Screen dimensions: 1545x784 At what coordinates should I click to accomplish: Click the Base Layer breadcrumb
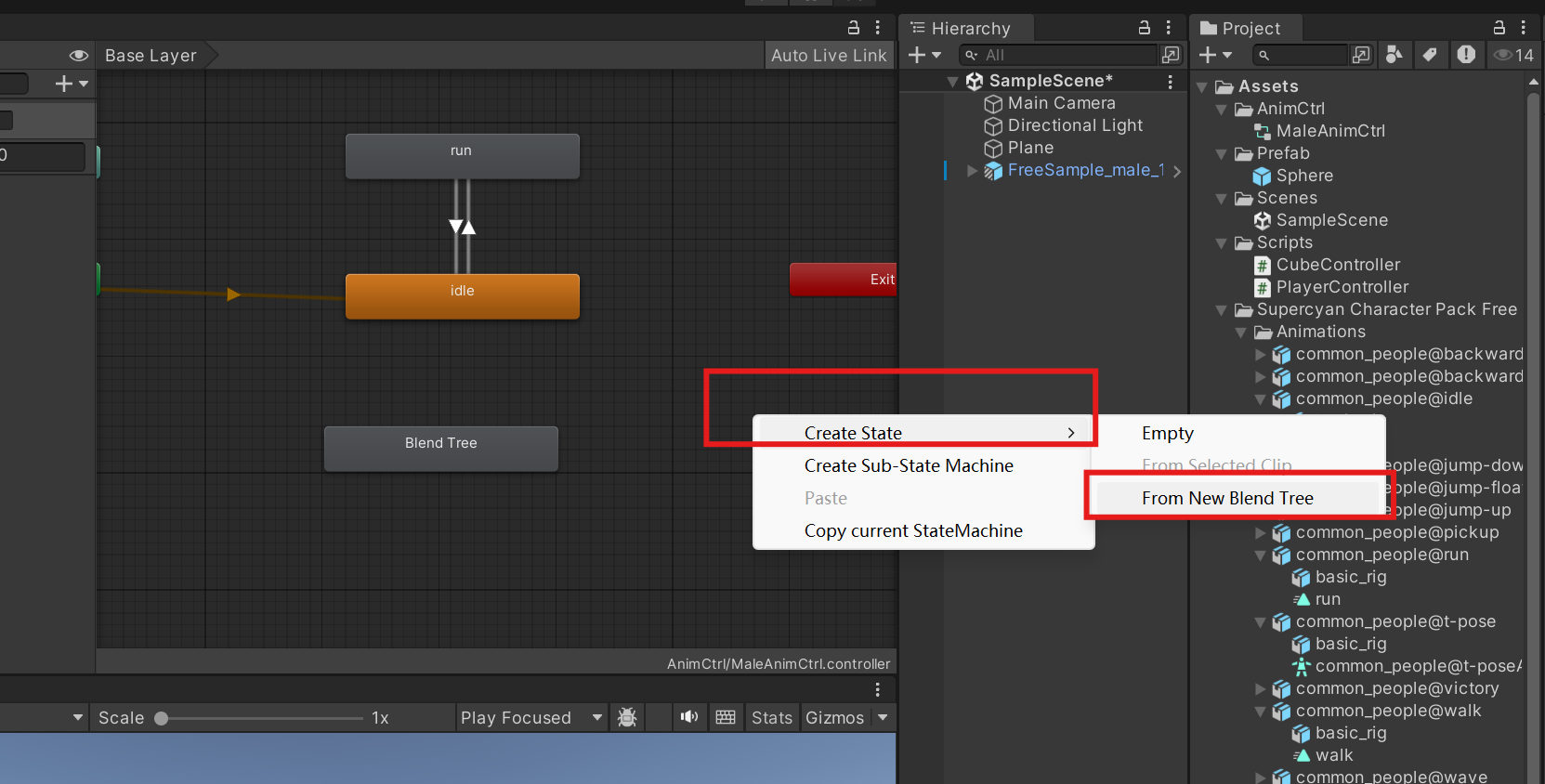(x=151, y=56)
